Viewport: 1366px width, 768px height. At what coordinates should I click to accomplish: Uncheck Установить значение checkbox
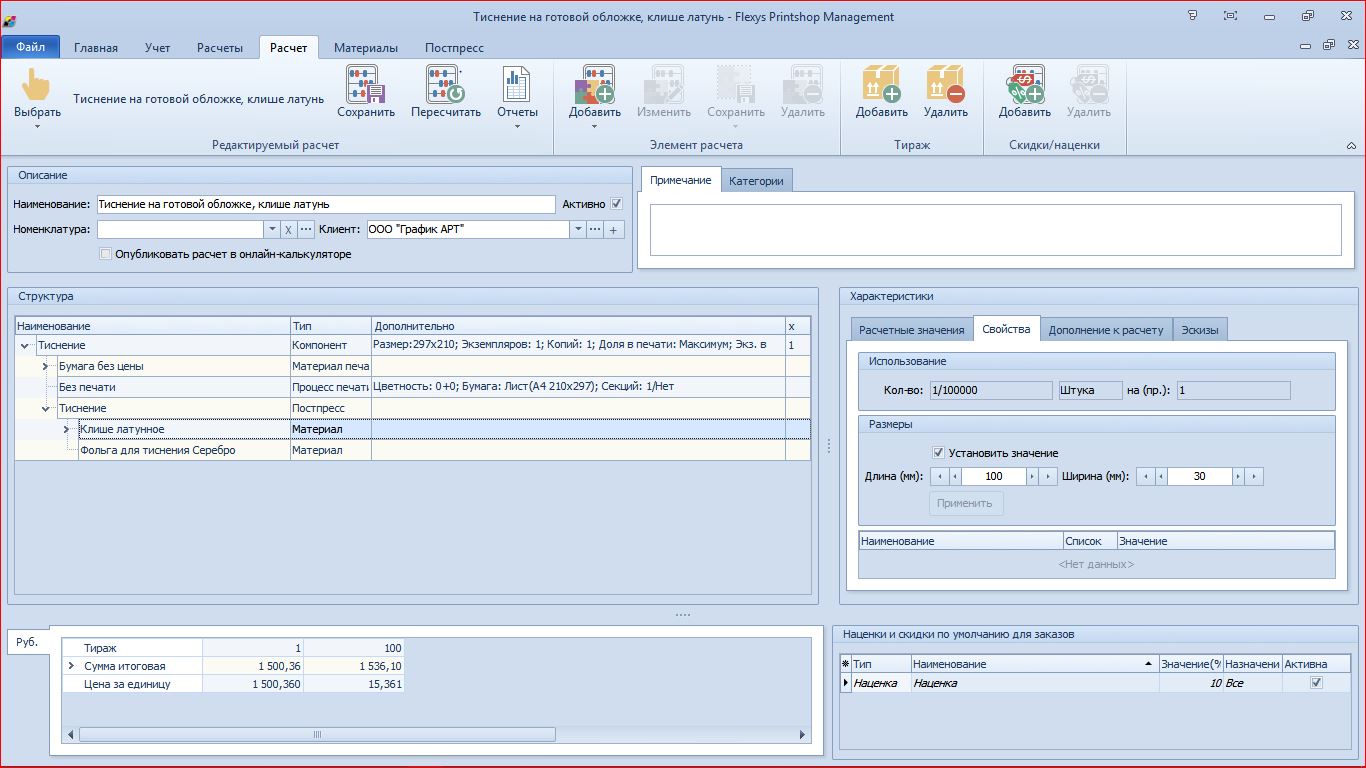coord(938,453)
